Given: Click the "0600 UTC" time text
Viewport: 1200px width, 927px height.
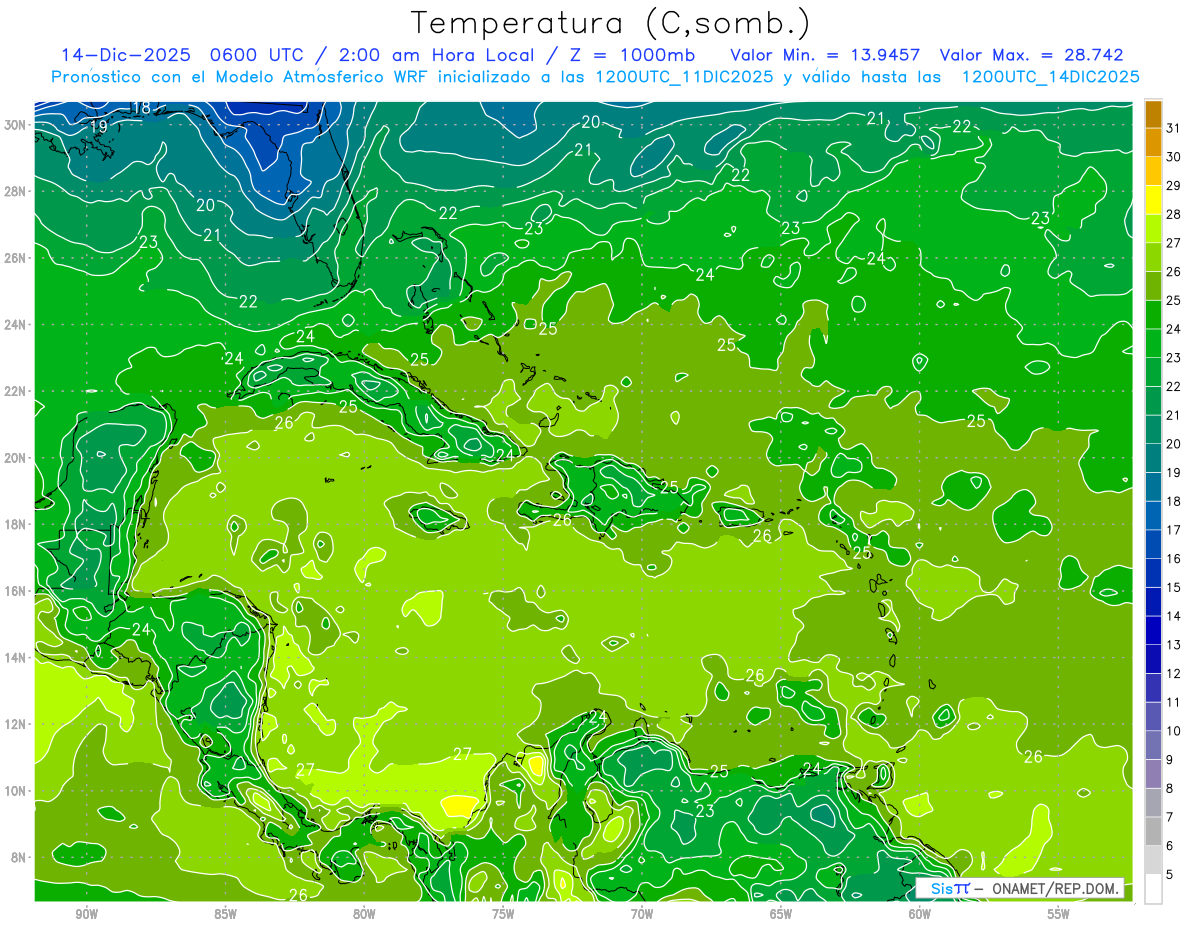Looking at the screenshot, I should (x=255, y=55).
